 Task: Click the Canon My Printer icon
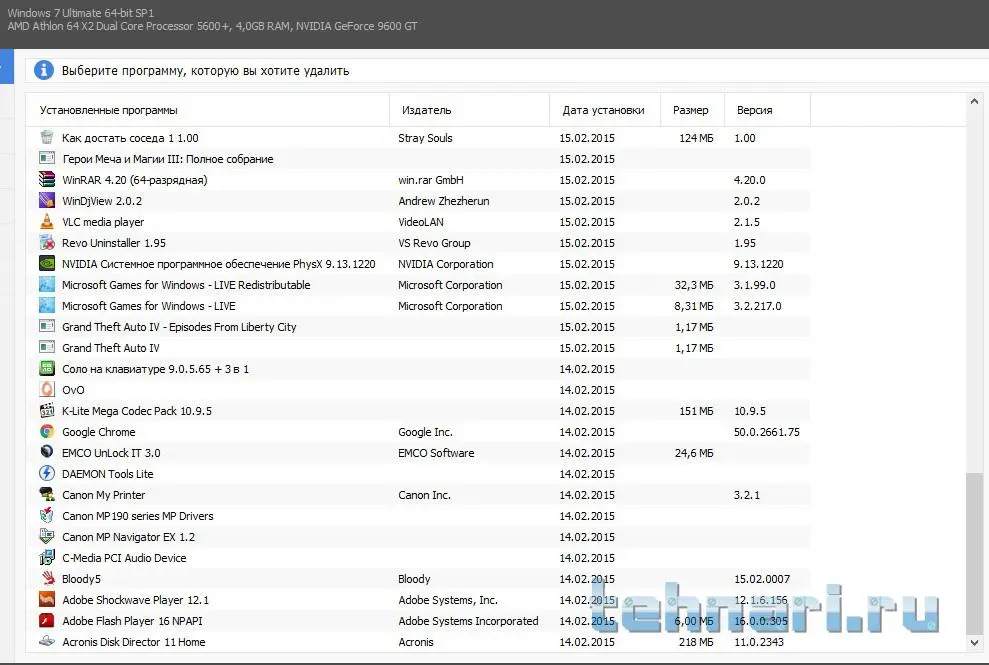coord(47,494)
